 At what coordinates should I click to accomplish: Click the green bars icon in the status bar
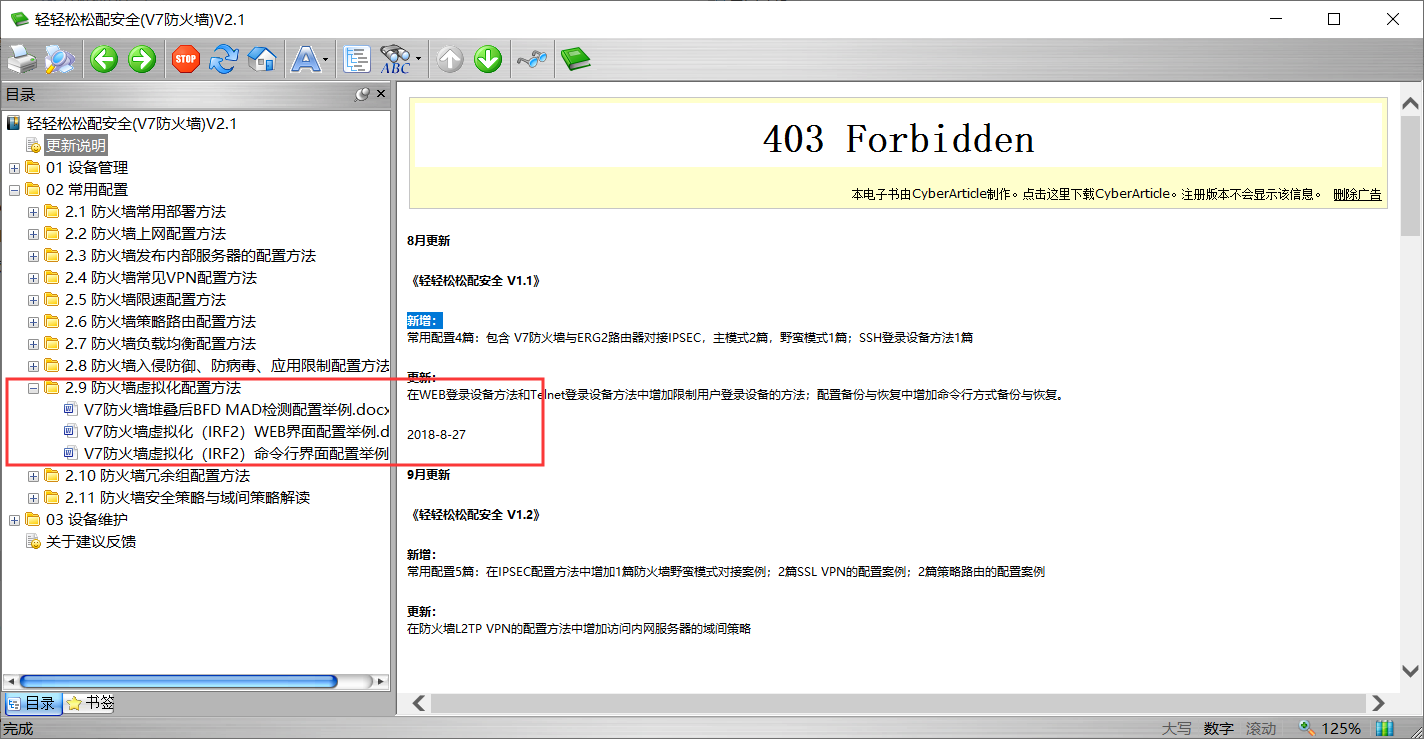[x=1385, y=728]
